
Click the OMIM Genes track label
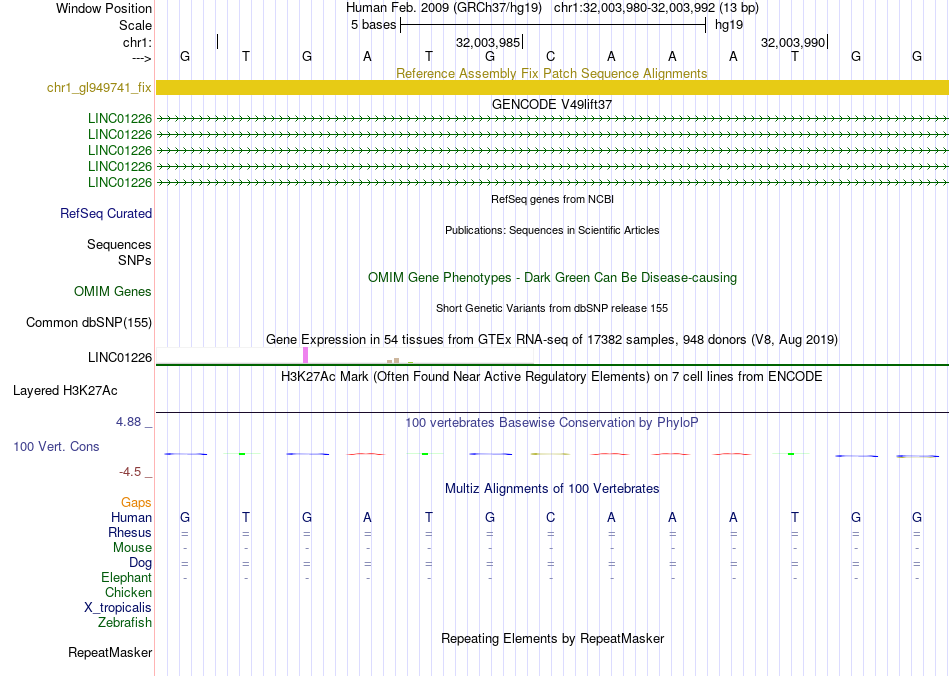[113, 291]
